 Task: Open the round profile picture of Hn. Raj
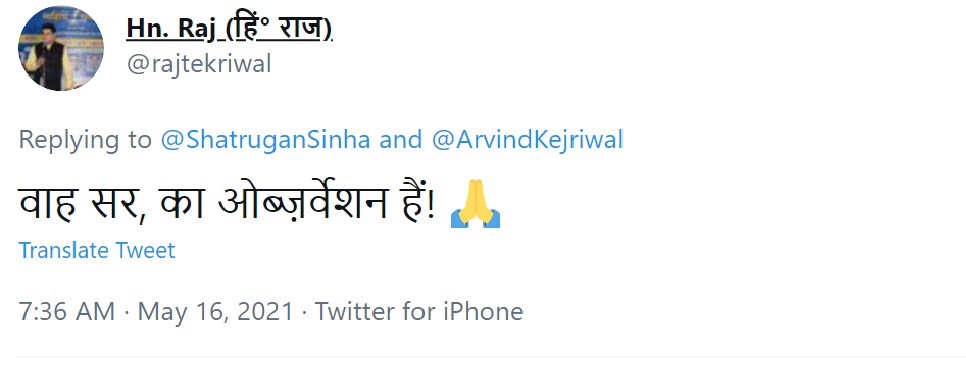pos(60,48)
